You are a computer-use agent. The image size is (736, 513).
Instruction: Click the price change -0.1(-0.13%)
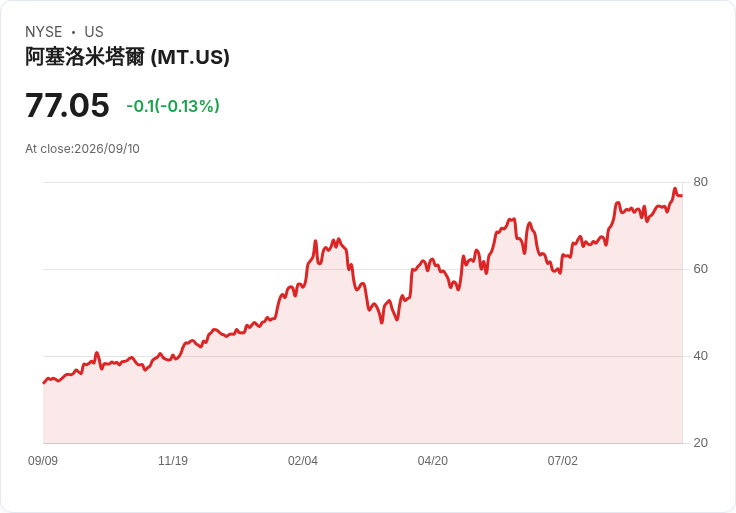pyautogui.click(x=173, y=106)
